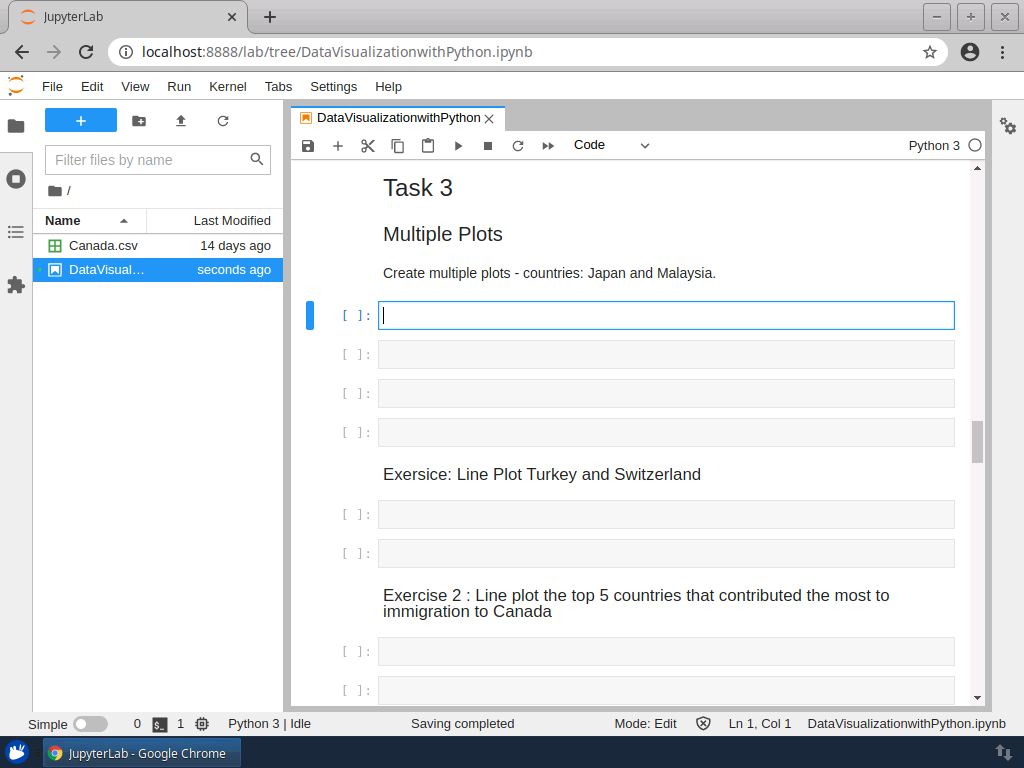Open the cell type Code dropdown
The width and height of the screenshot is (1024, 768).
coord(611,145)
